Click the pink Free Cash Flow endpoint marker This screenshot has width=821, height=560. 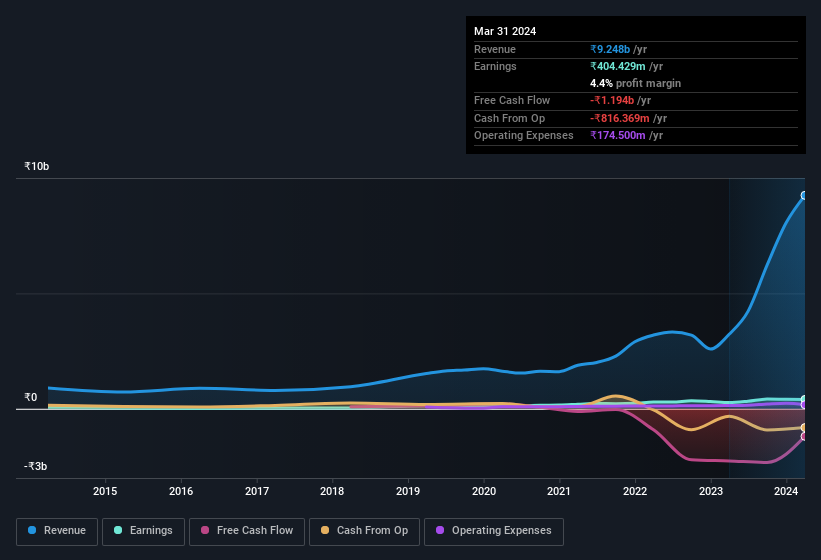click(x=804, y=436)
